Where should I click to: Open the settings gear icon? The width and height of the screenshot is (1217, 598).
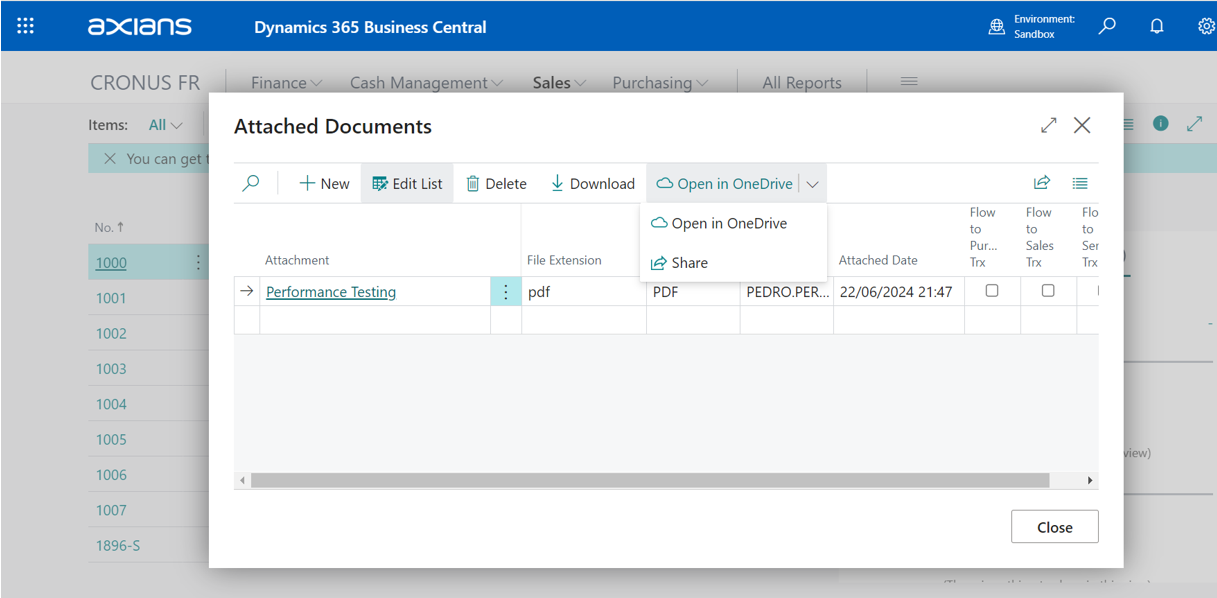(1206, 26)
